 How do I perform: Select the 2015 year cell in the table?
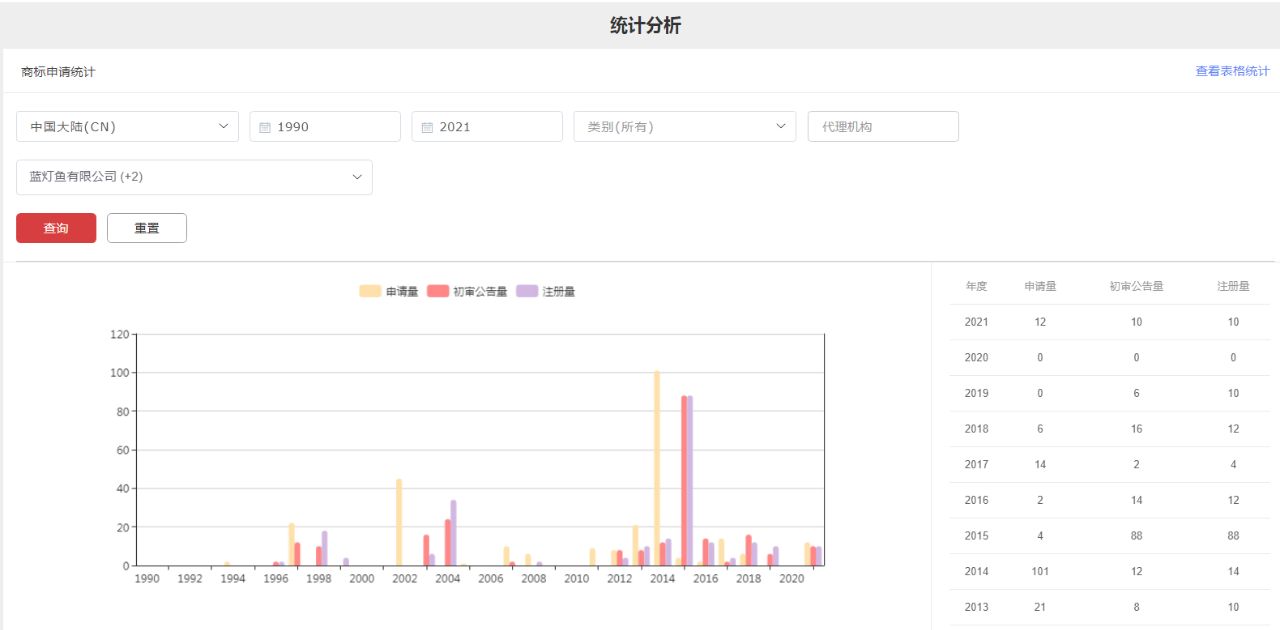[x=976, y=536]
